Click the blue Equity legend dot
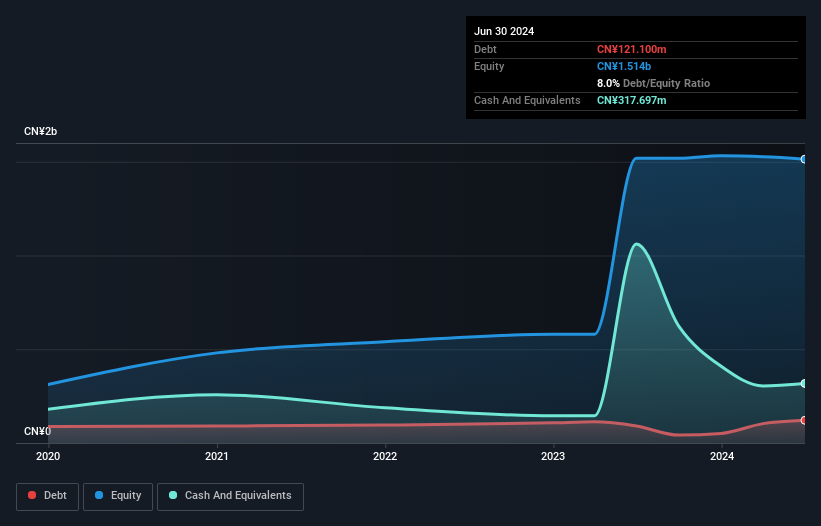This screenshot has height=526, width=821. pyautogui.click(x=99, y=495)
